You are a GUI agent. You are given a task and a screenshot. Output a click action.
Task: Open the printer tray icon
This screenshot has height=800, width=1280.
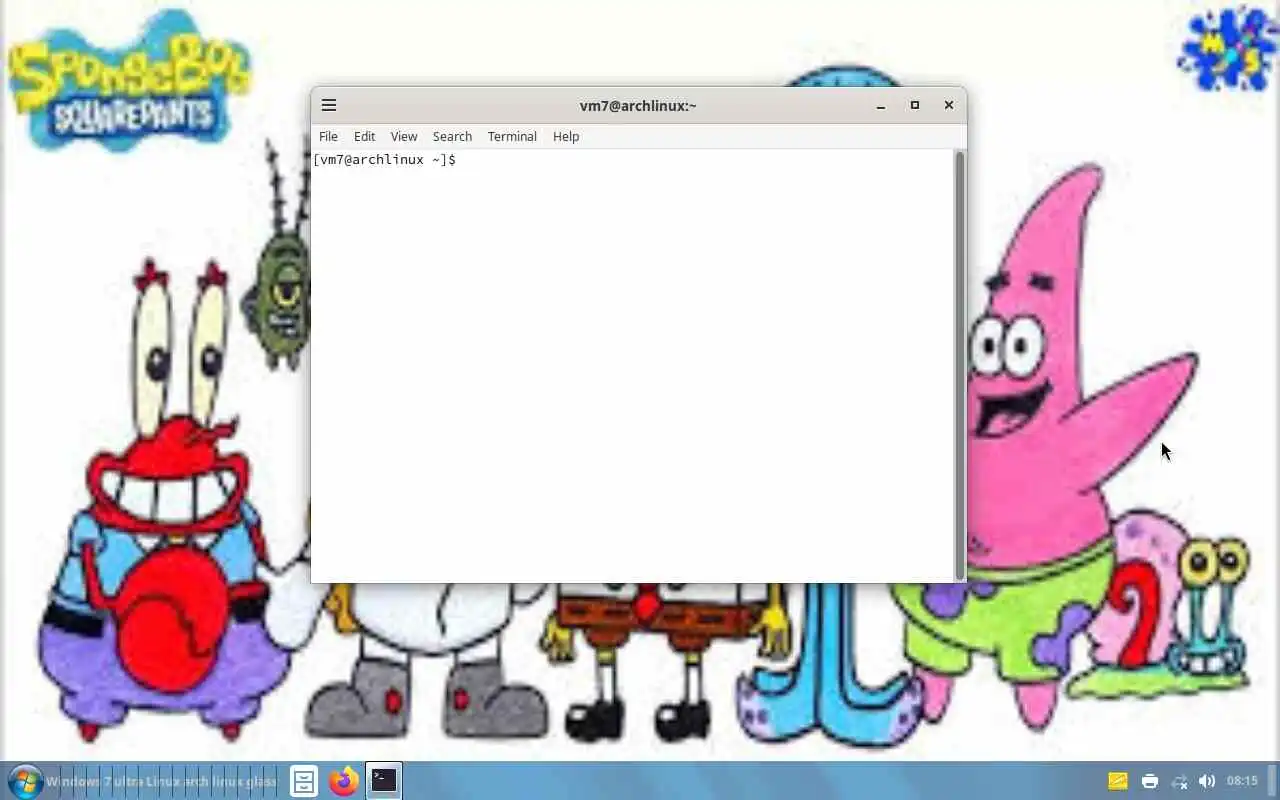(x=1150, y=781)
